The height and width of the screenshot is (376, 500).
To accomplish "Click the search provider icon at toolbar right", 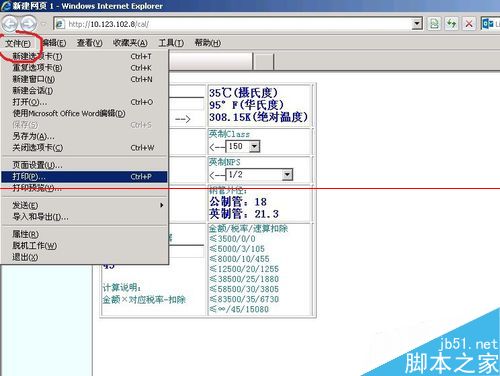I will 488,24.
